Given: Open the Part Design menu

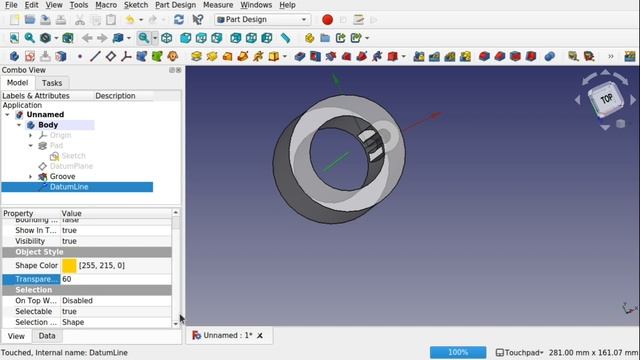Looking at the screenshot, I should [x=176, y=5].
